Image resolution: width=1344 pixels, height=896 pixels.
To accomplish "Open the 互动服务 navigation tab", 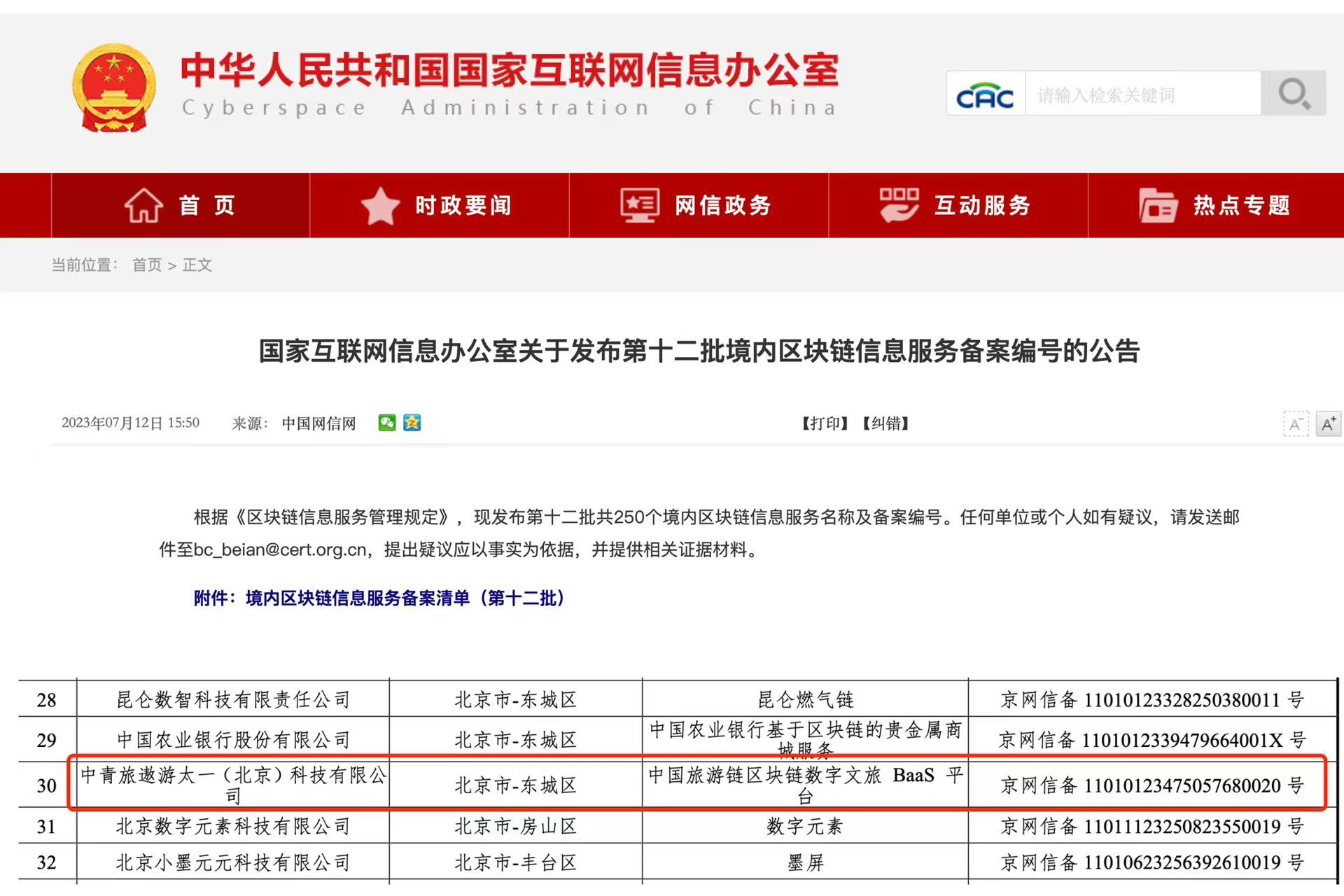I will (958, 205).
